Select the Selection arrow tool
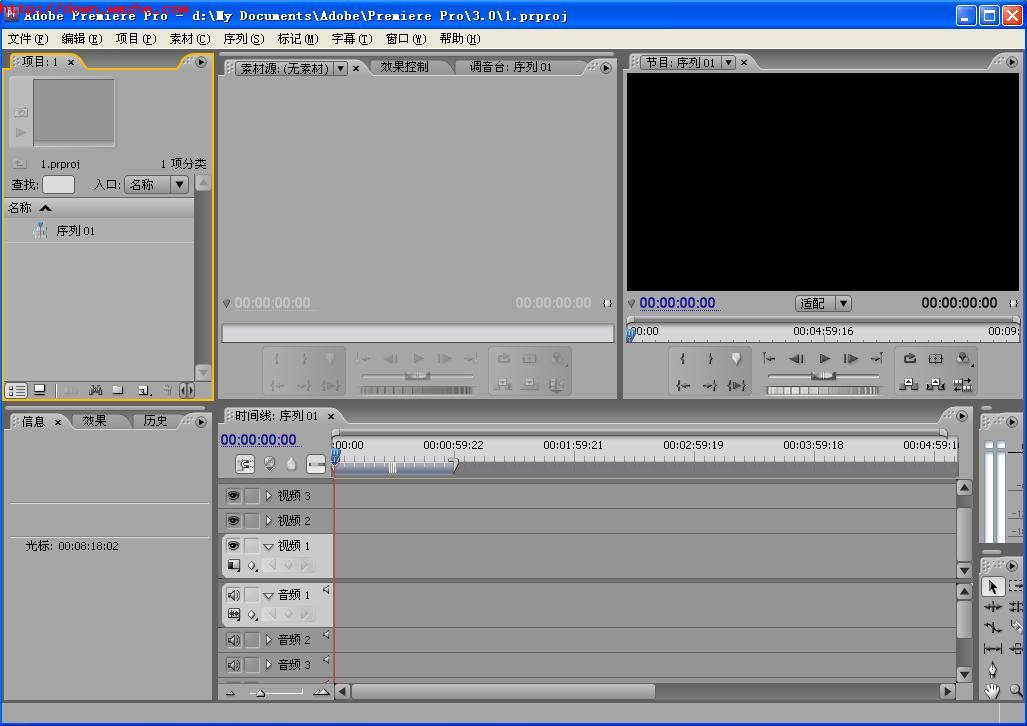Screen dimensions: 1027x726 993,587
